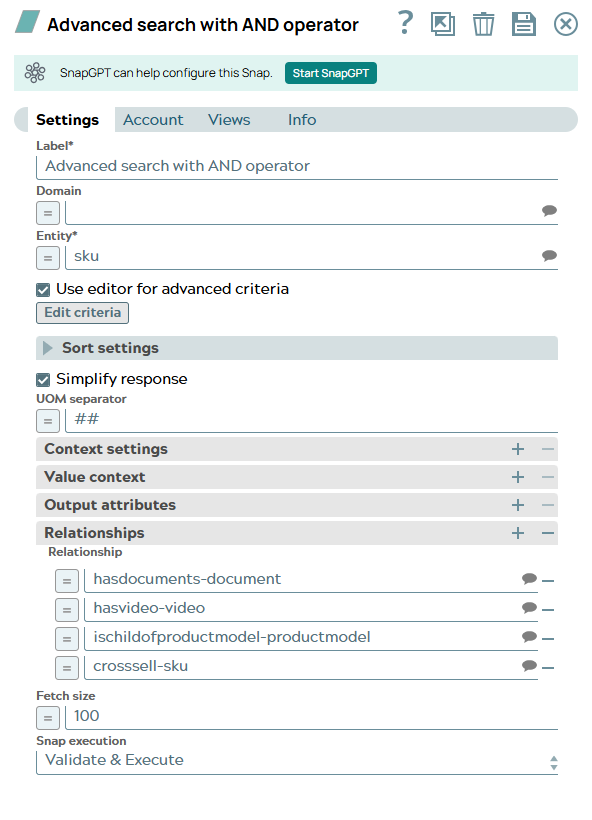The image size is (592, 820).
Task: Save the Snap settings with disk icon
Action: 524,24
